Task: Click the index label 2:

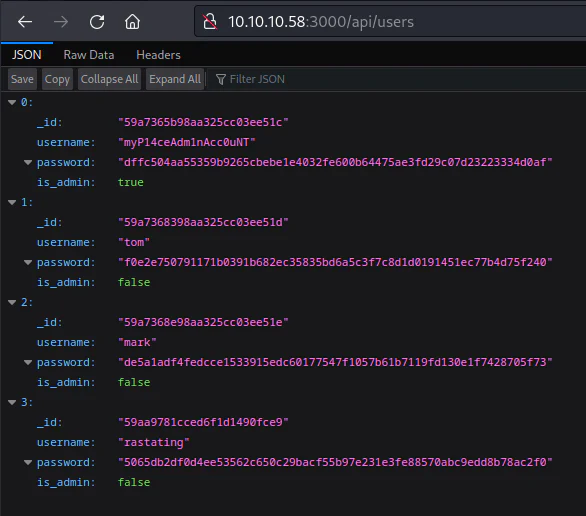Action: tap(27, 302)
